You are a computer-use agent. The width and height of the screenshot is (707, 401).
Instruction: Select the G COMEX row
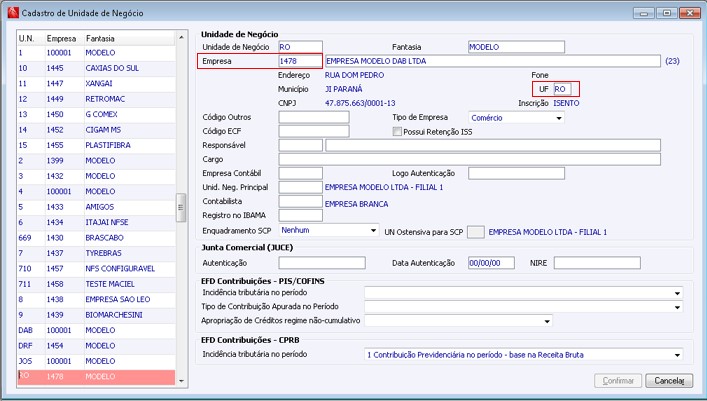(96, 114)
